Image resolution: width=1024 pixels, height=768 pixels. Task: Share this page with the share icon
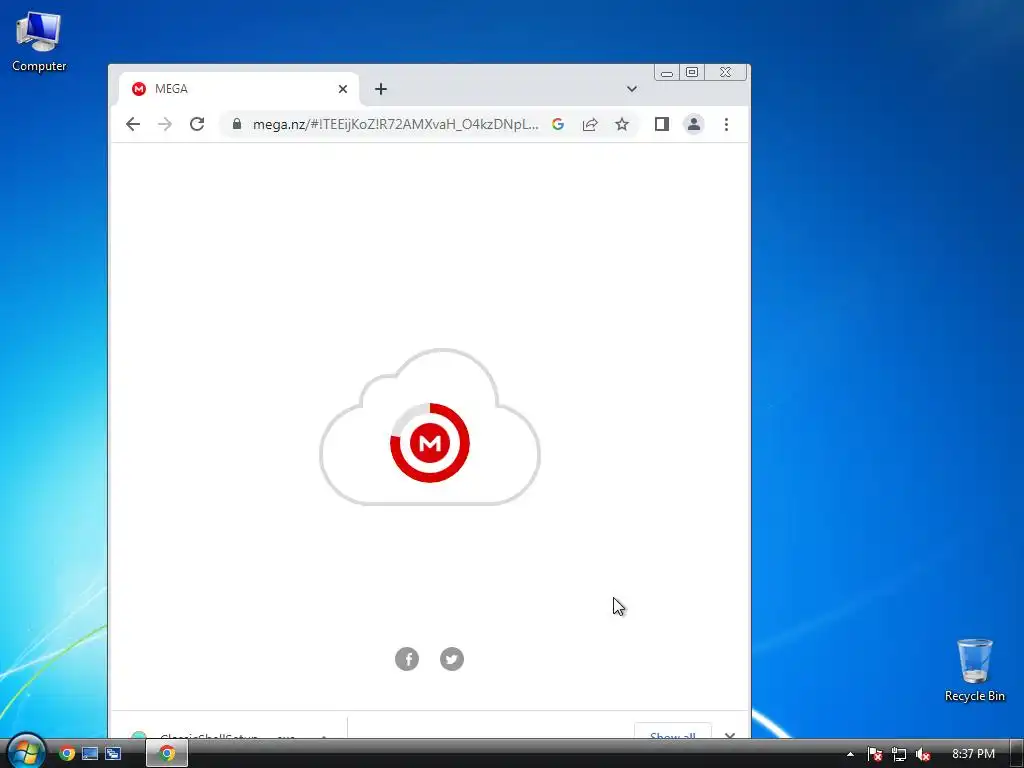[x=590, y=124]
